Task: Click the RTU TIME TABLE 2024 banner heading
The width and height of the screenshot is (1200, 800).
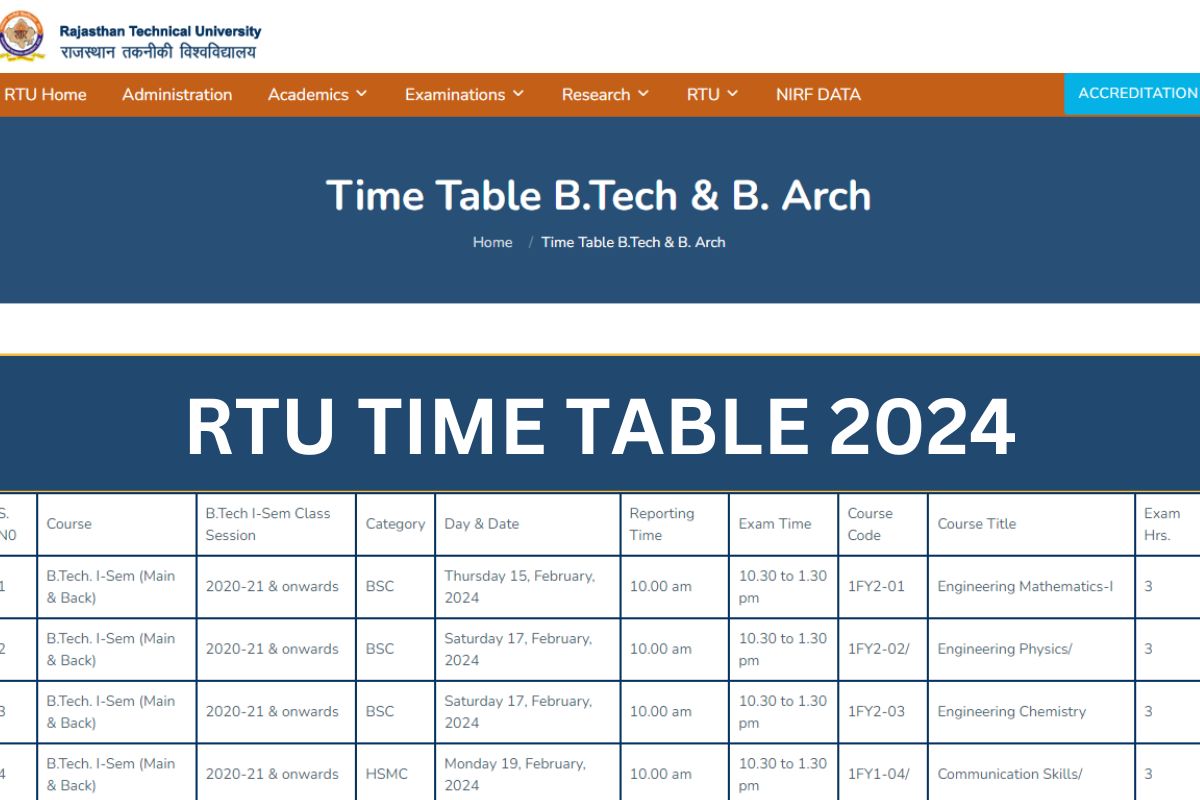Action: point(601,427)
